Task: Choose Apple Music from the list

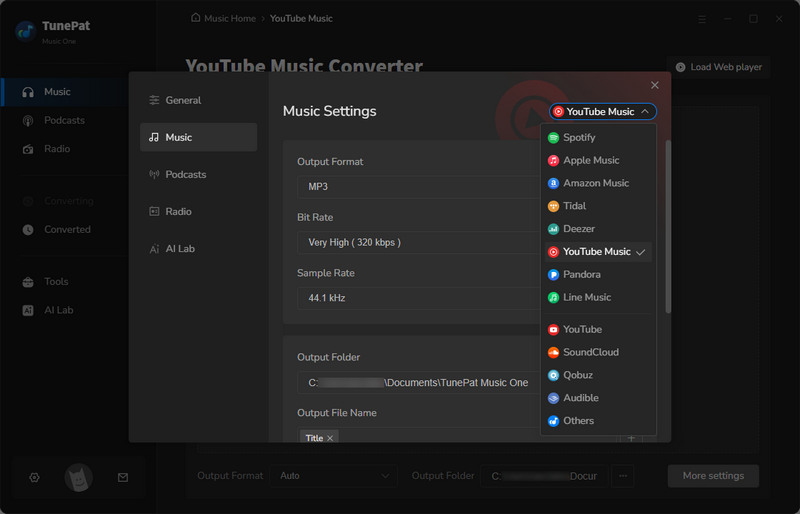Action: [598, 160]
